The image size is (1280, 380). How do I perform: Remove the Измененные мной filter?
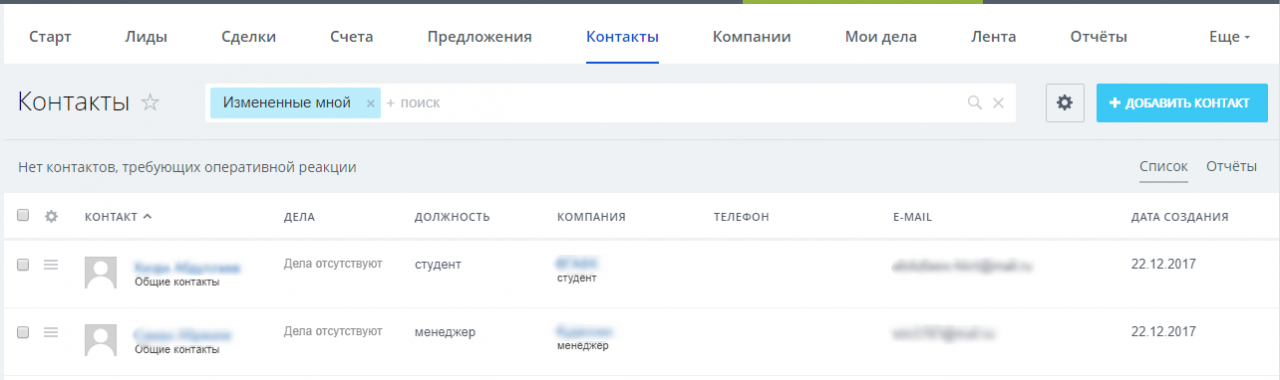point(370,103)
